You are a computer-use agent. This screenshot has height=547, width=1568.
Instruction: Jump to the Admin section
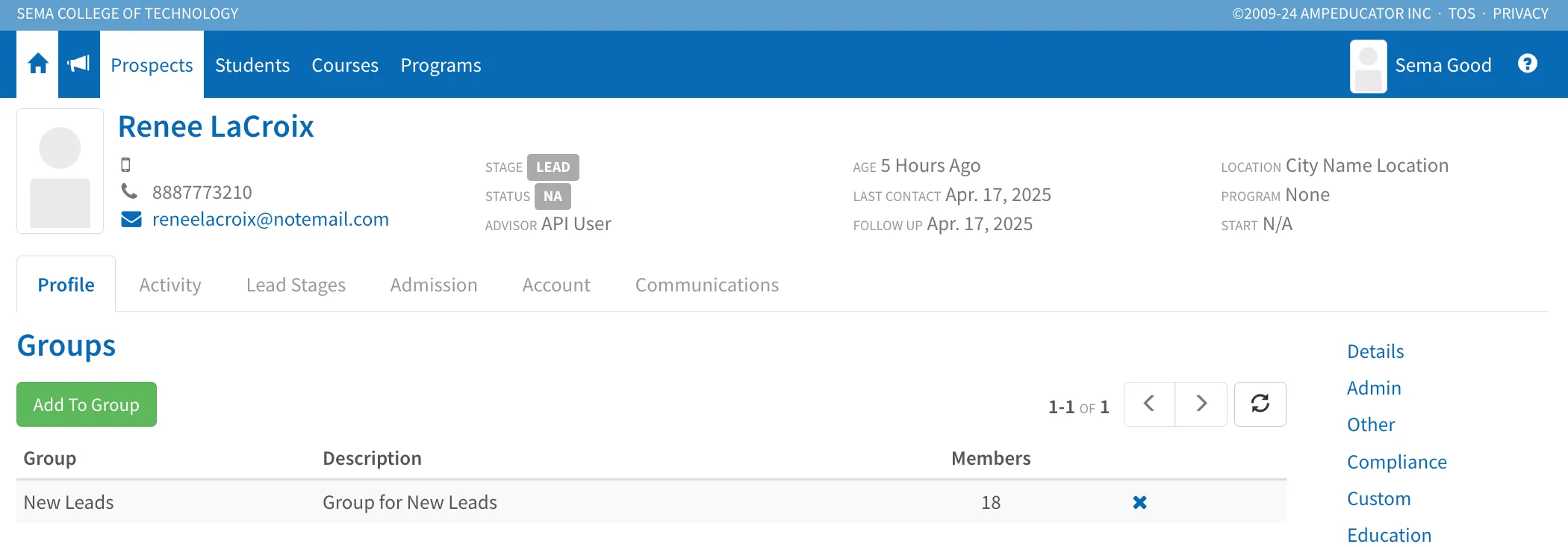[1374, 388]
